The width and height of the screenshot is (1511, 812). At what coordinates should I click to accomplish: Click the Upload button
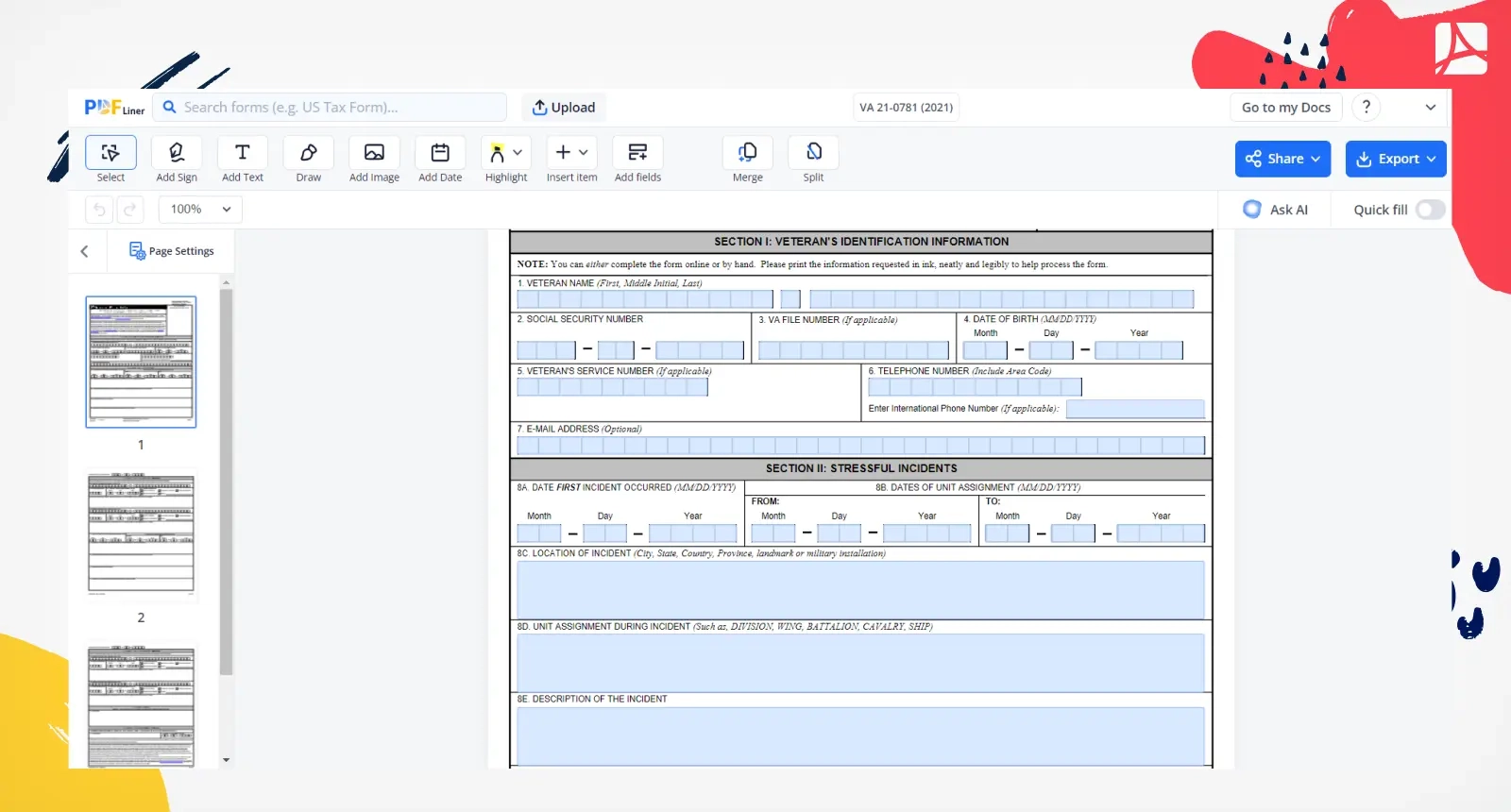click(564, 108)
